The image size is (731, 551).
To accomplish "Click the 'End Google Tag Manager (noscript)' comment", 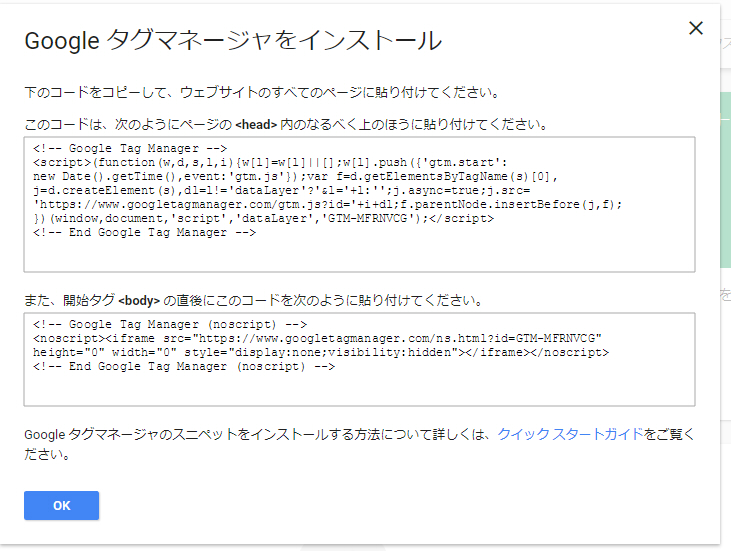I will click(184, 366).
